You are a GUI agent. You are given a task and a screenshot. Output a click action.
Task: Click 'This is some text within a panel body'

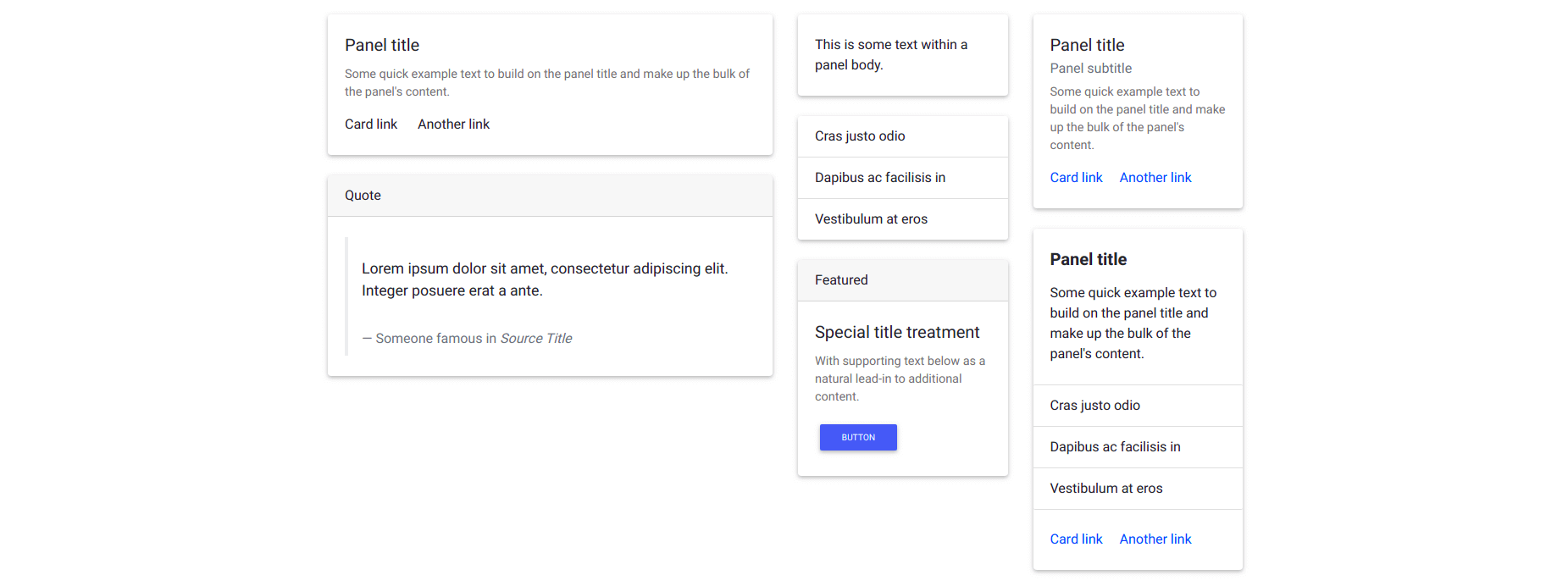click(x=891, y=55)
